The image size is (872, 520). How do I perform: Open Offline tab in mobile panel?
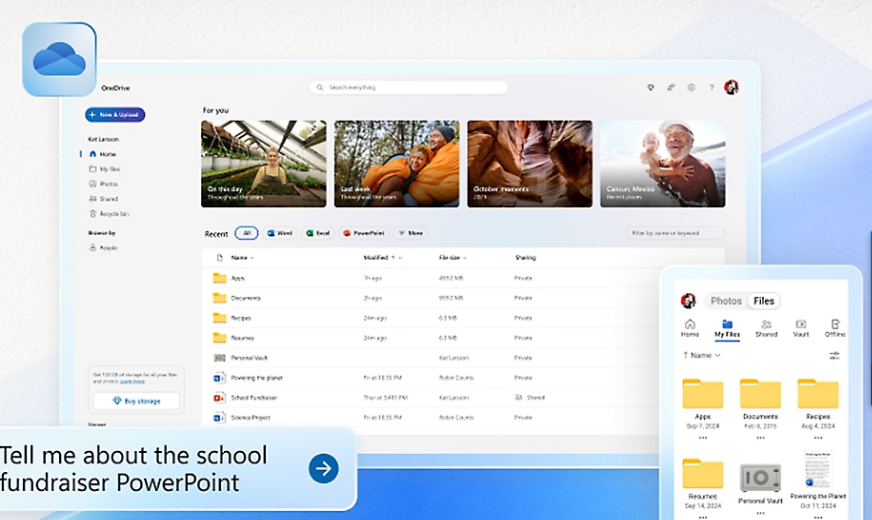tap(835, 328)
